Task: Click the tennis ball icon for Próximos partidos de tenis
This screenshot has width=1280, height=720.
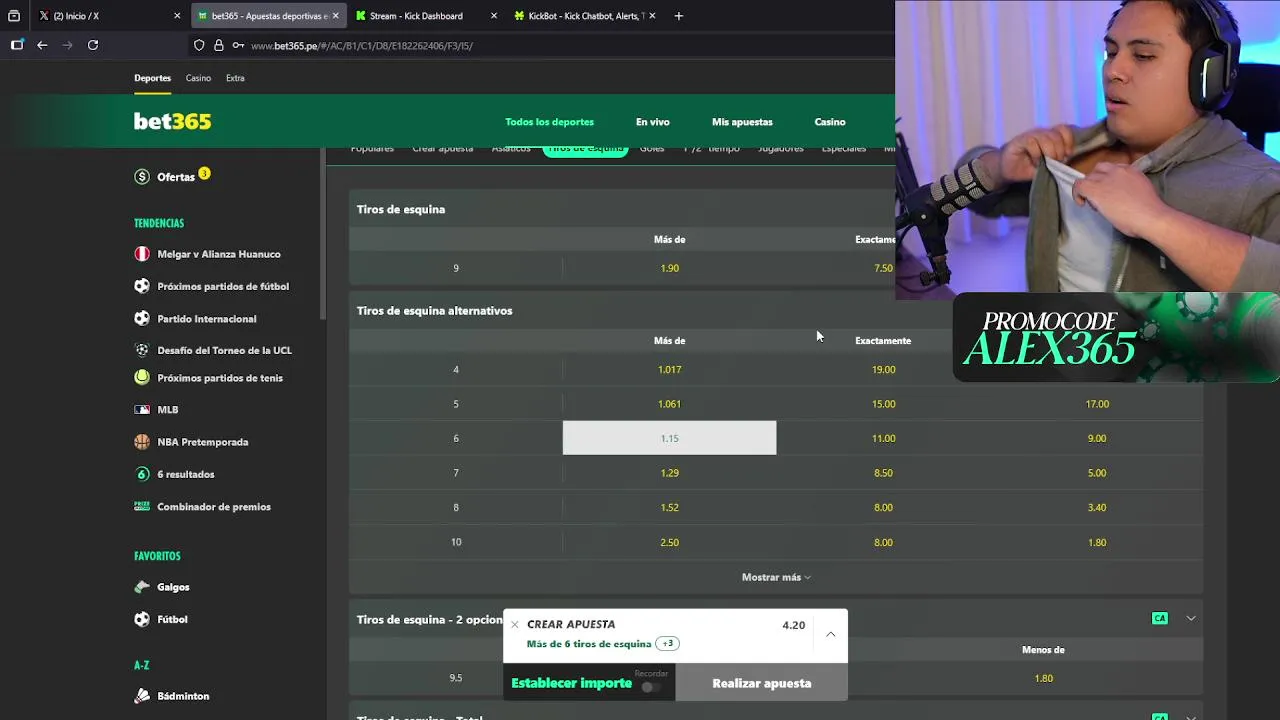Action: [x=142, y=378]
